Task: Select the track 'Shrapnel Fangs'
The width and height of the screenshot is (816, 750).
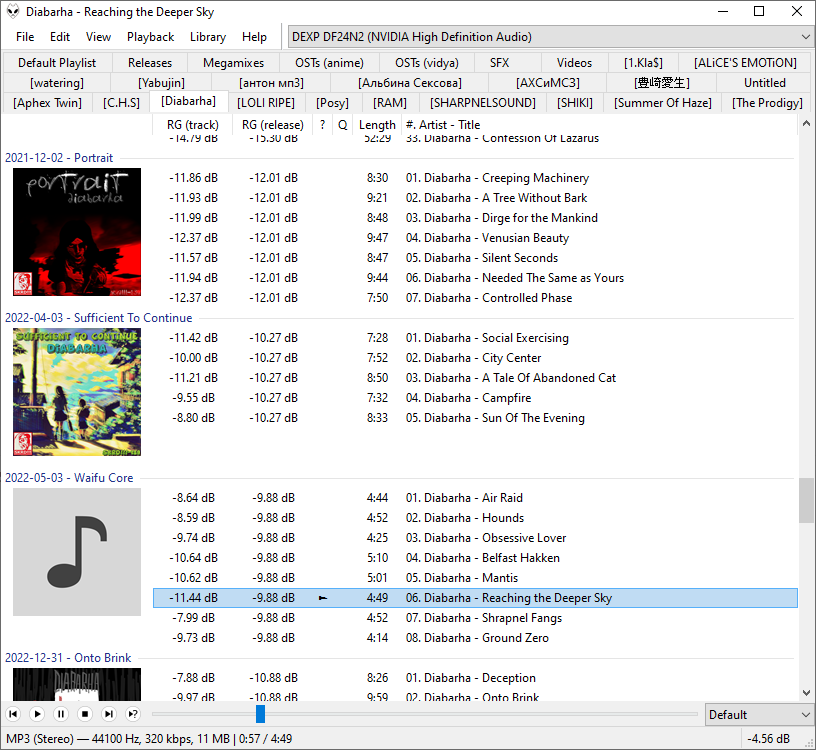Action: pos(475,618)
